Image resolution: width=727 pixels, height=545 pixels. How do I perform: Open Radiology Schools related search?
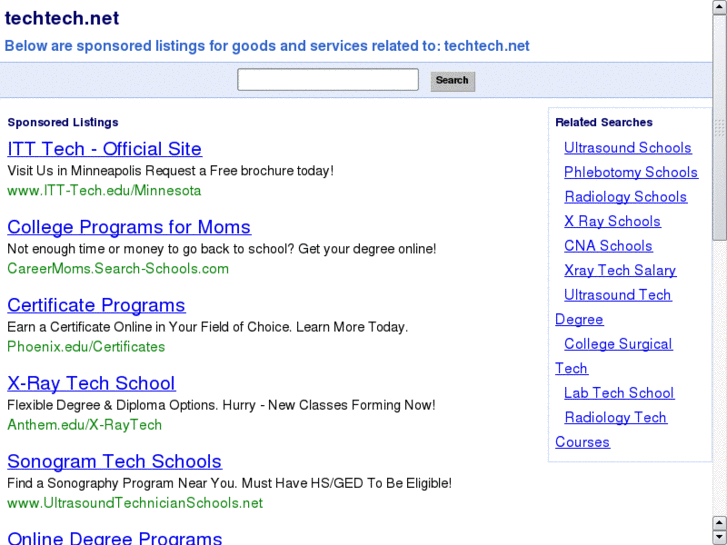[625, 197]
